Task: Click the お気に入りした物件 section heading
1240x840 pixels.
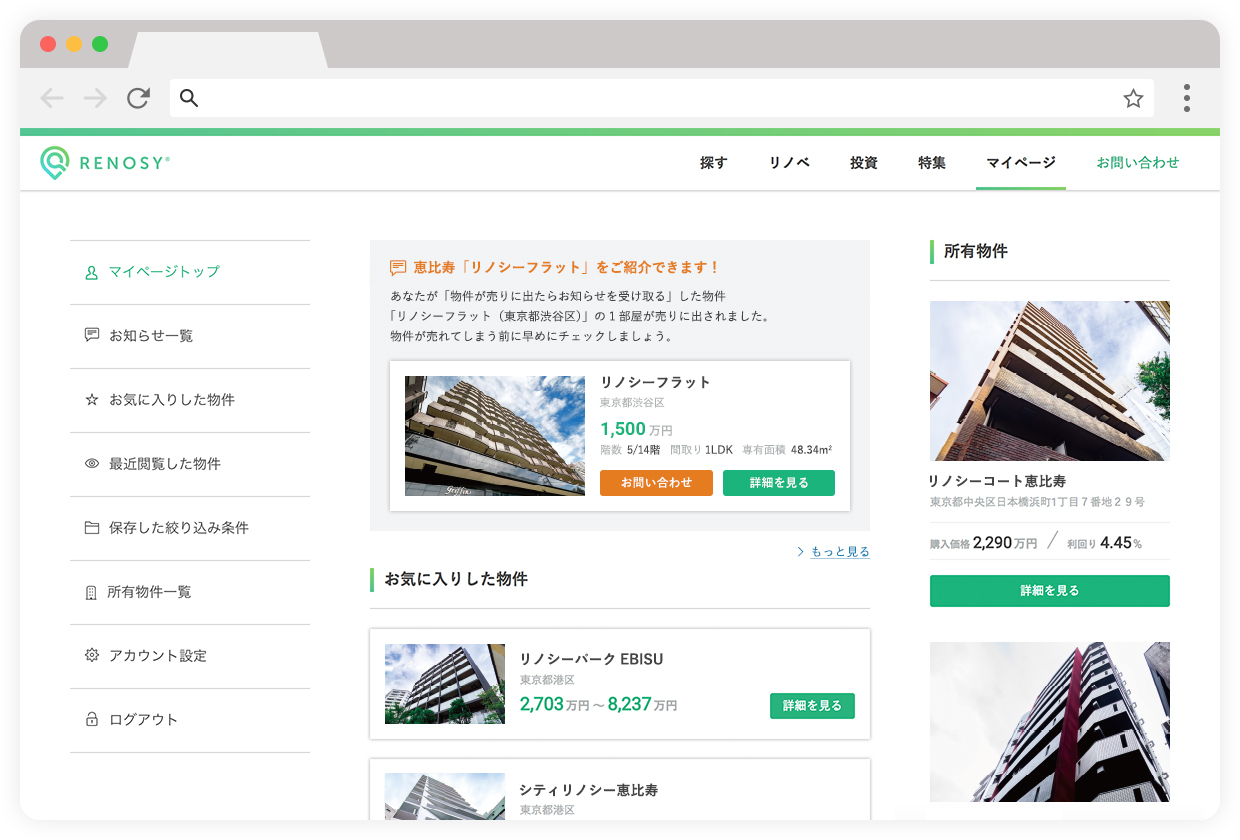Action: [456, 579]
